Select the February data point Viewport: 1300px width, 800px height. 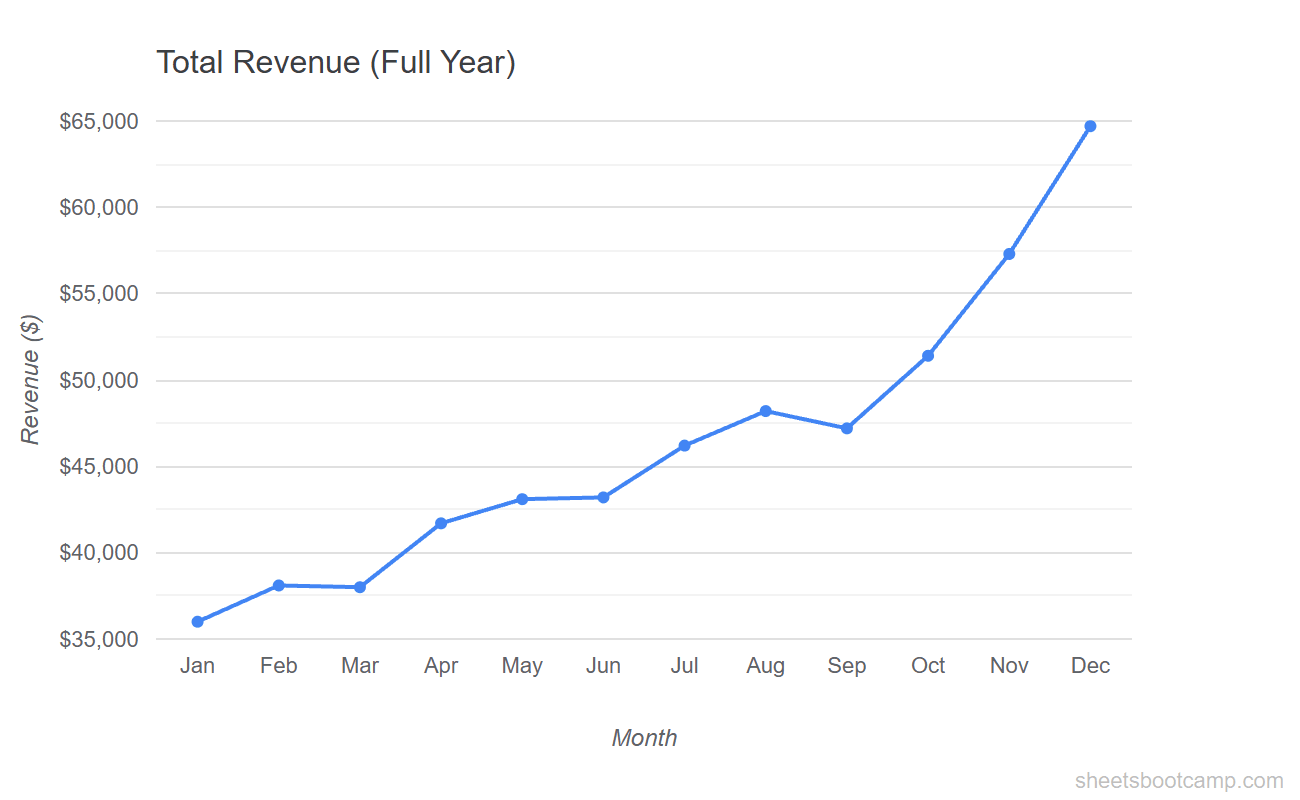(279, 585)
